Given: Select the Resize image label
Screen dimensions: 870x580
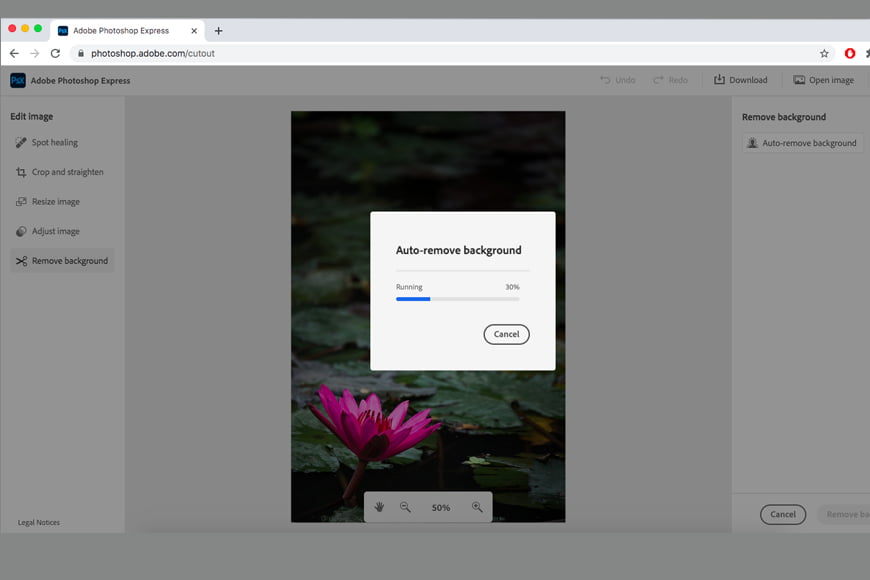Looking at the screenshot, I should point(55,201).
